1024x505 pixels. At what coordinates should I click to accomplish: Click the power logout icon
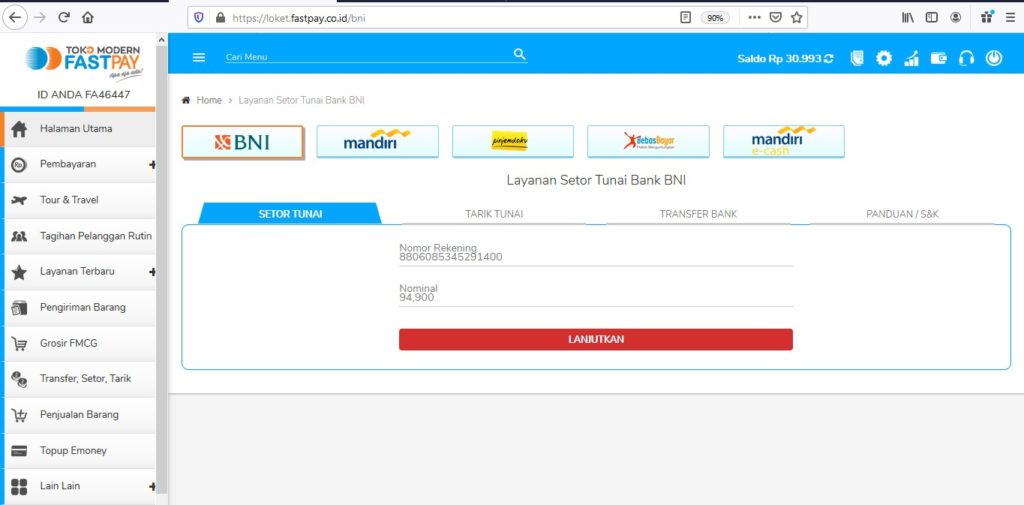tap(993, 58)
